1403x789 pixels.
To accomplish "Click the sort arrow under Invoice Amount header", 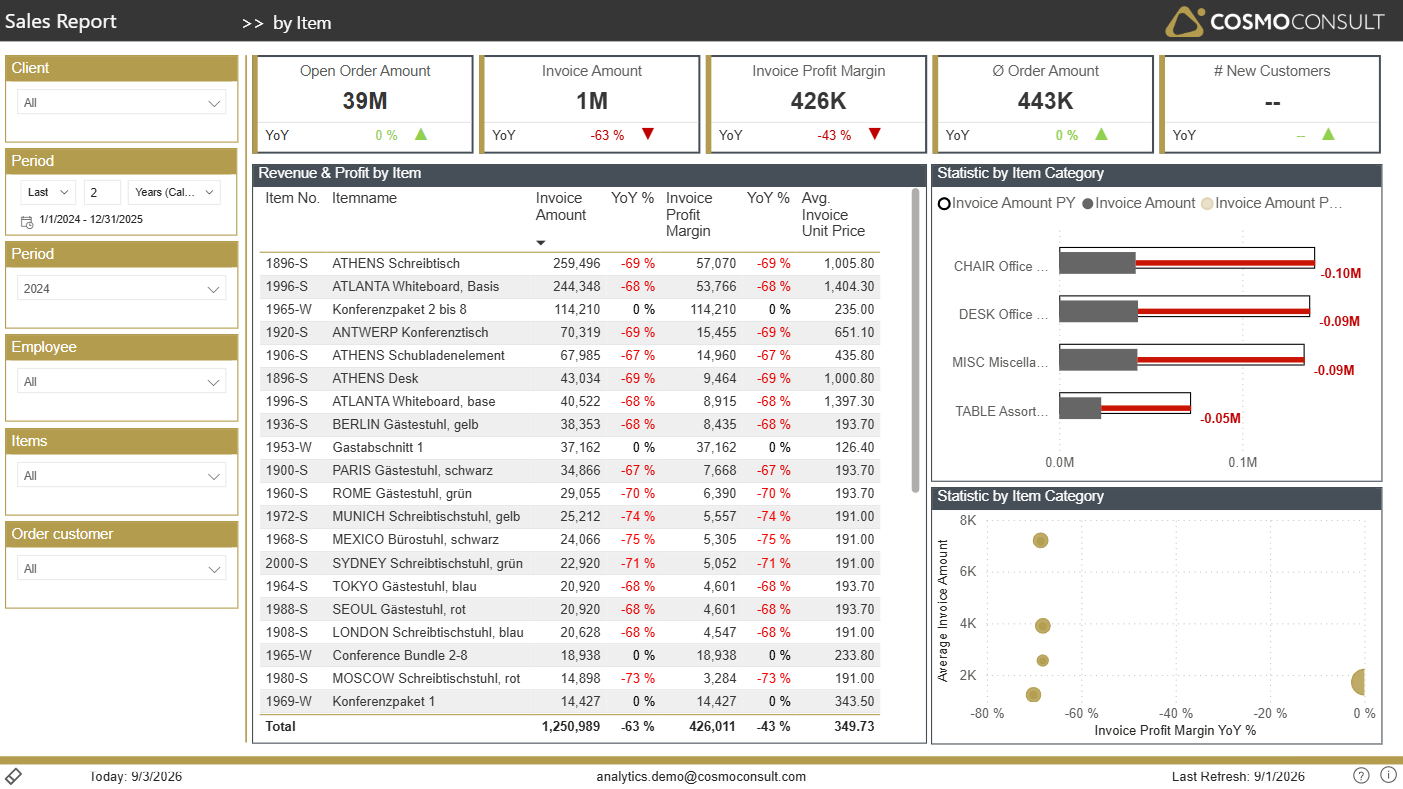I will [541, 243].
